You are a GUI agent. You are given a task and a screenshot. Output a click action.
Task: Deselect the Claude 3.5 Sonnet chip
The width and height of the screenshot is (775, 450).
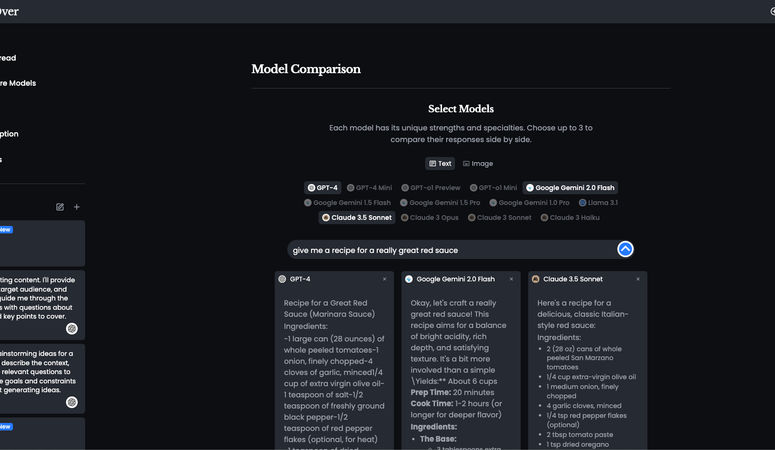coord(357,218)
